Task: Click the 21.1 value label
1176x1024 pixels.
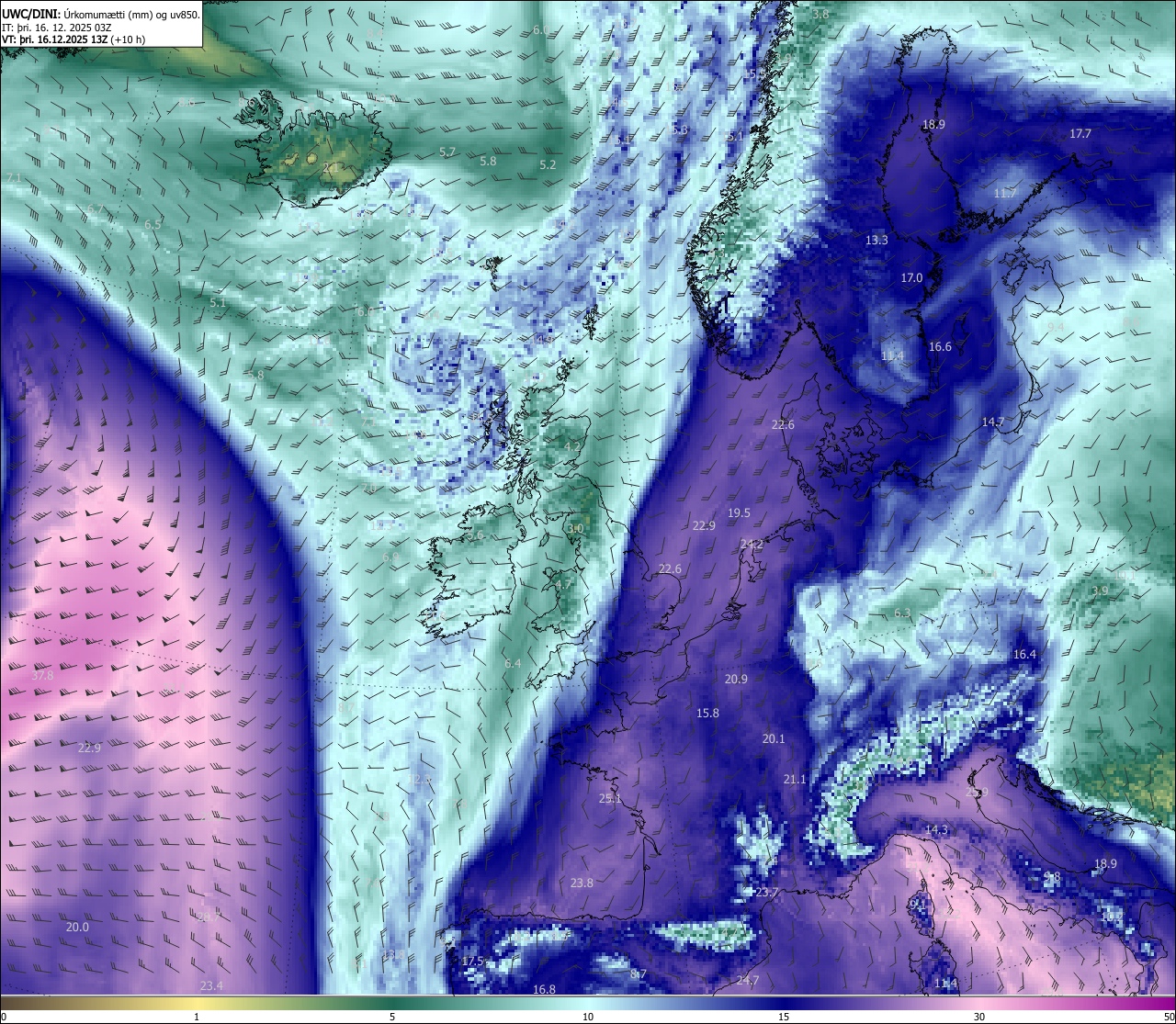Action: click(795, 779)
